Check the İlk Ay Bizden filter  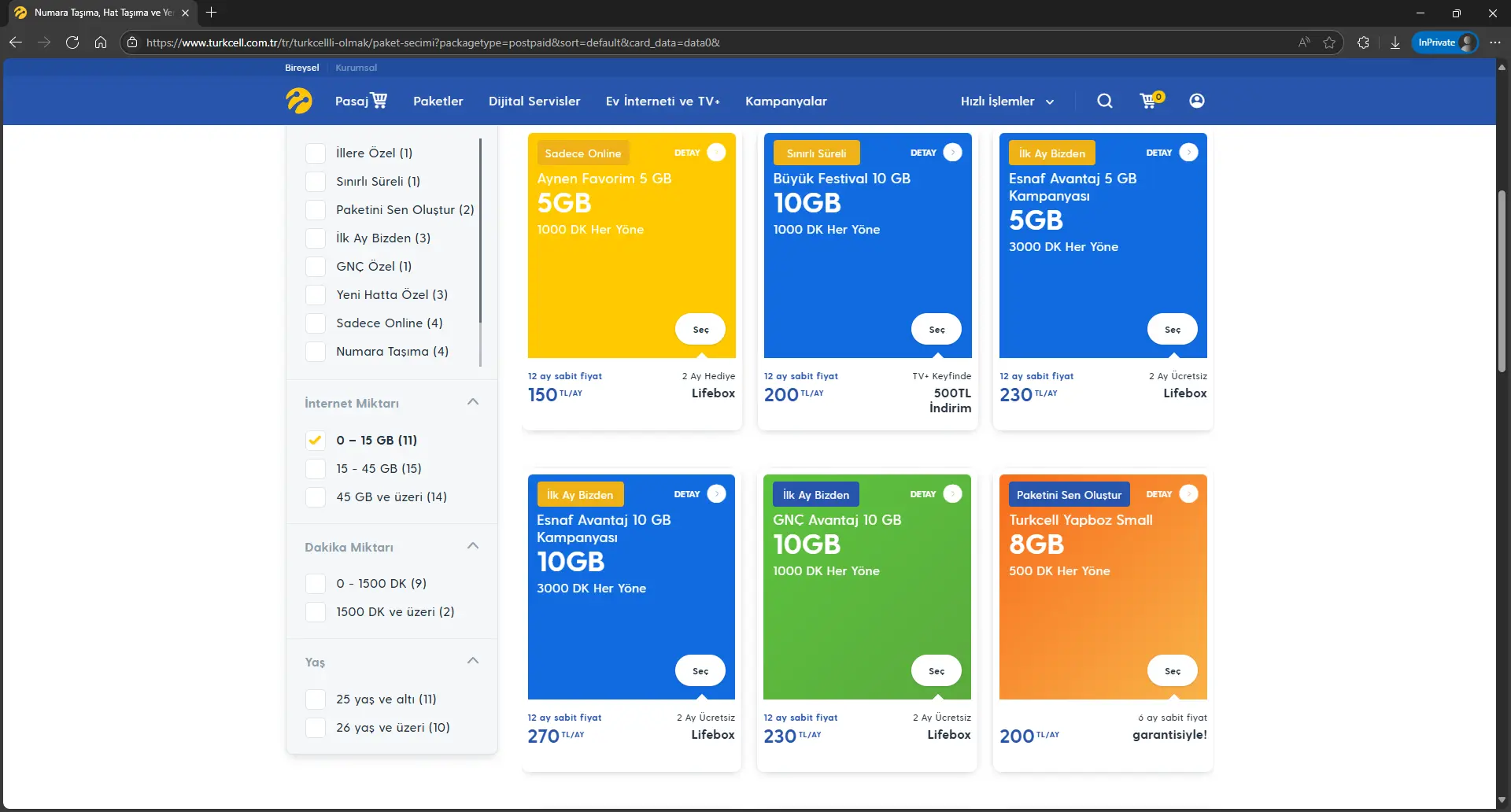tap(316, 238)
